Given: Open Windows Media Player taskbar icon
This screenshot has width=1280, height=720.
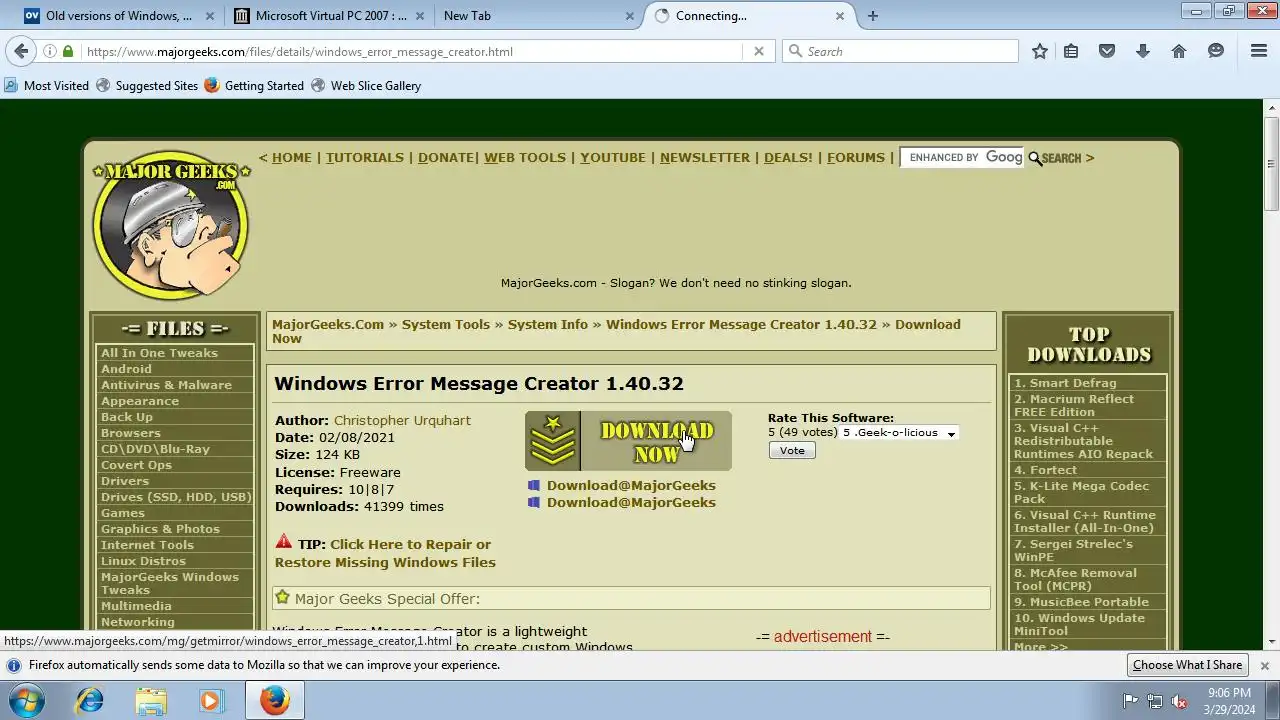Looking at the screenshot, I should (211, 700).
